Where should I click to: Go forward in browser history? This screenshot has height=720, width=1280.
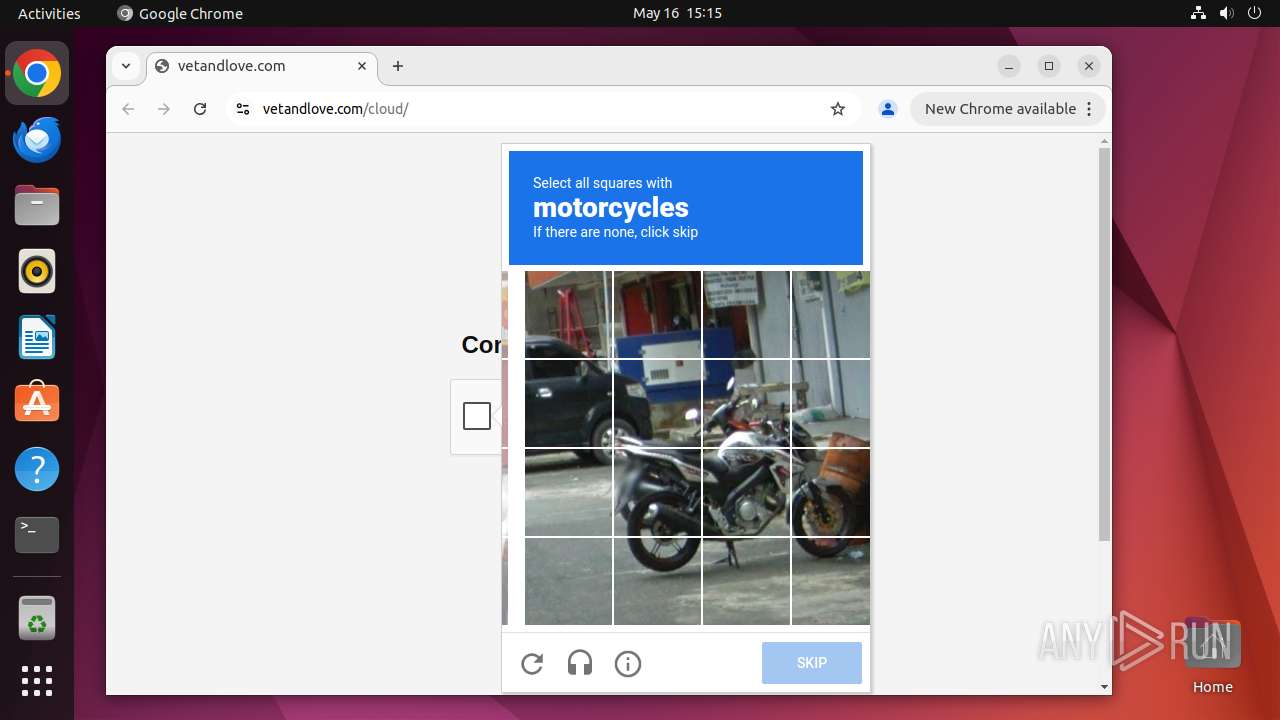click(x=164, y=109)
